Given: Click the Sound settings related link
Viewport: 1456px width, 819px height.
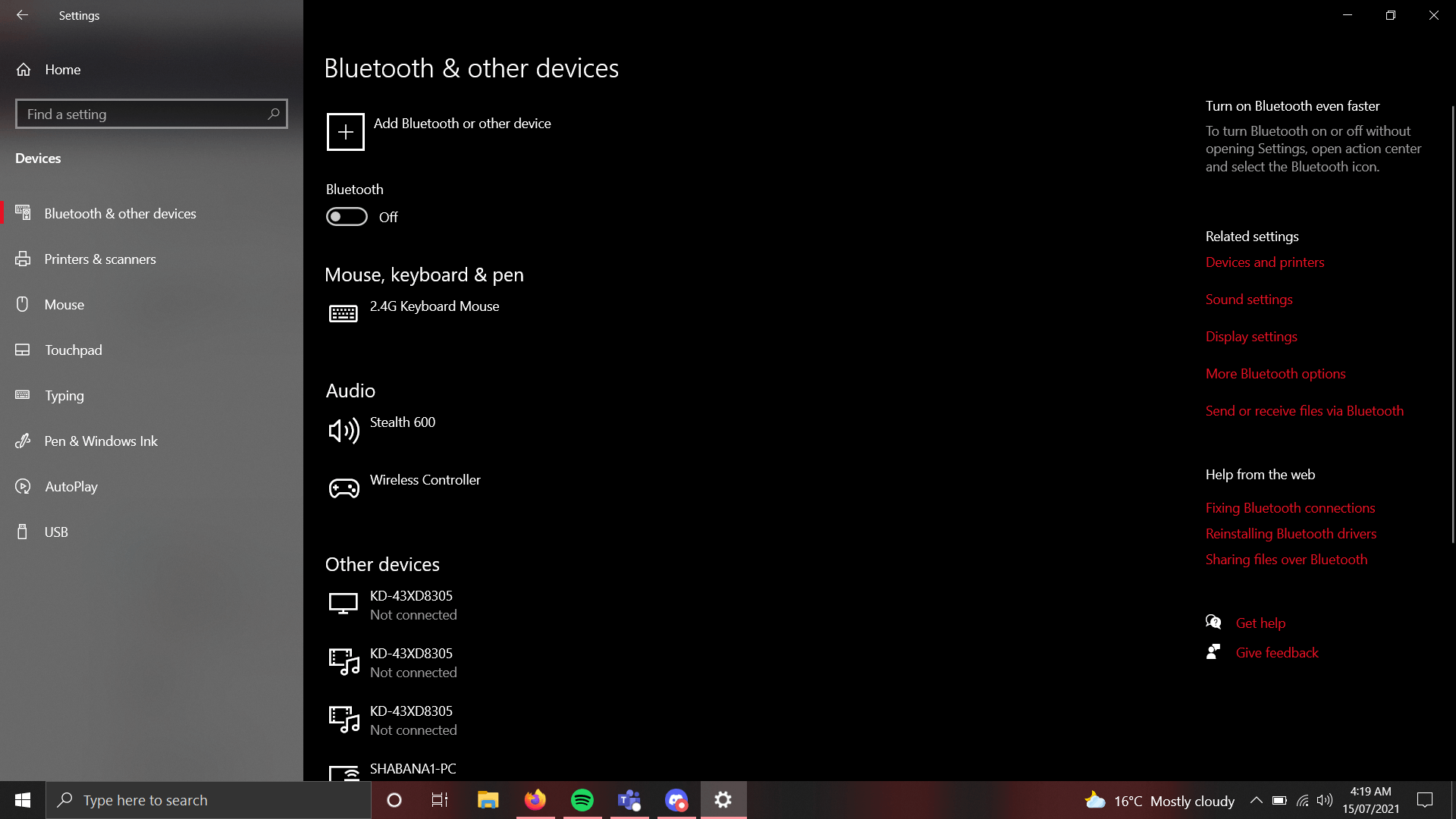Looking at the screenshot, I should [1249, 298].
